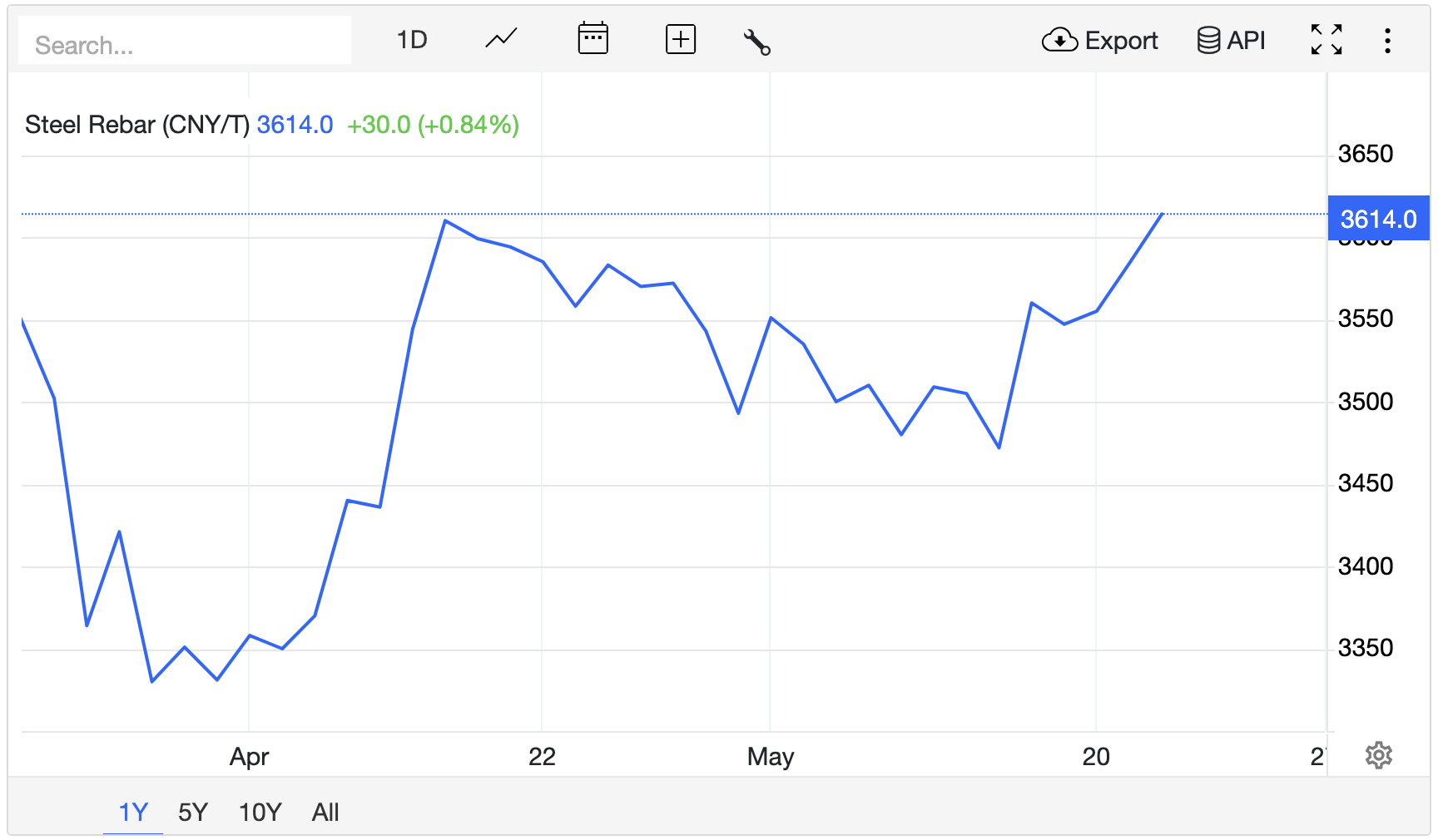The image size is (1438, 840).
Task: Open chart settings gear icon
Action: [1378, 755]
